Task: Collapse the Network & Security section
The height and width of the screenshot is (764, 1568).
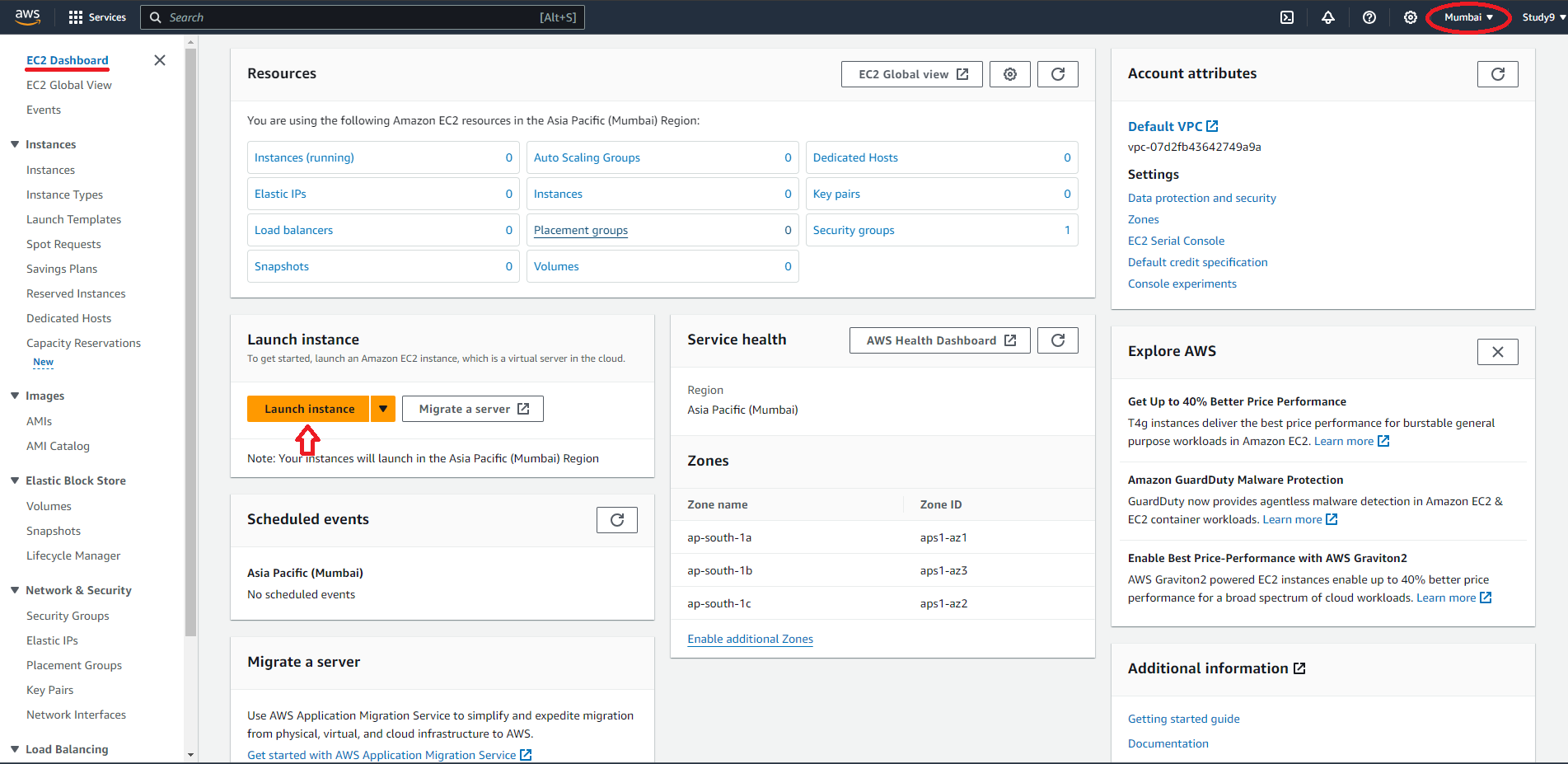Action: click(15, 590)
